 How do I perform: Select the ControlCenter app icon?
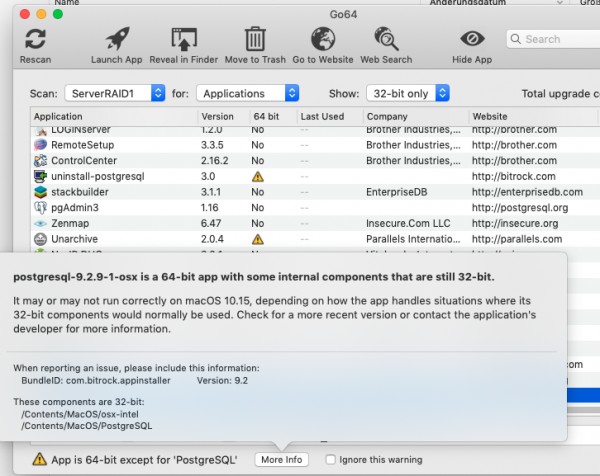pos(40,161)
